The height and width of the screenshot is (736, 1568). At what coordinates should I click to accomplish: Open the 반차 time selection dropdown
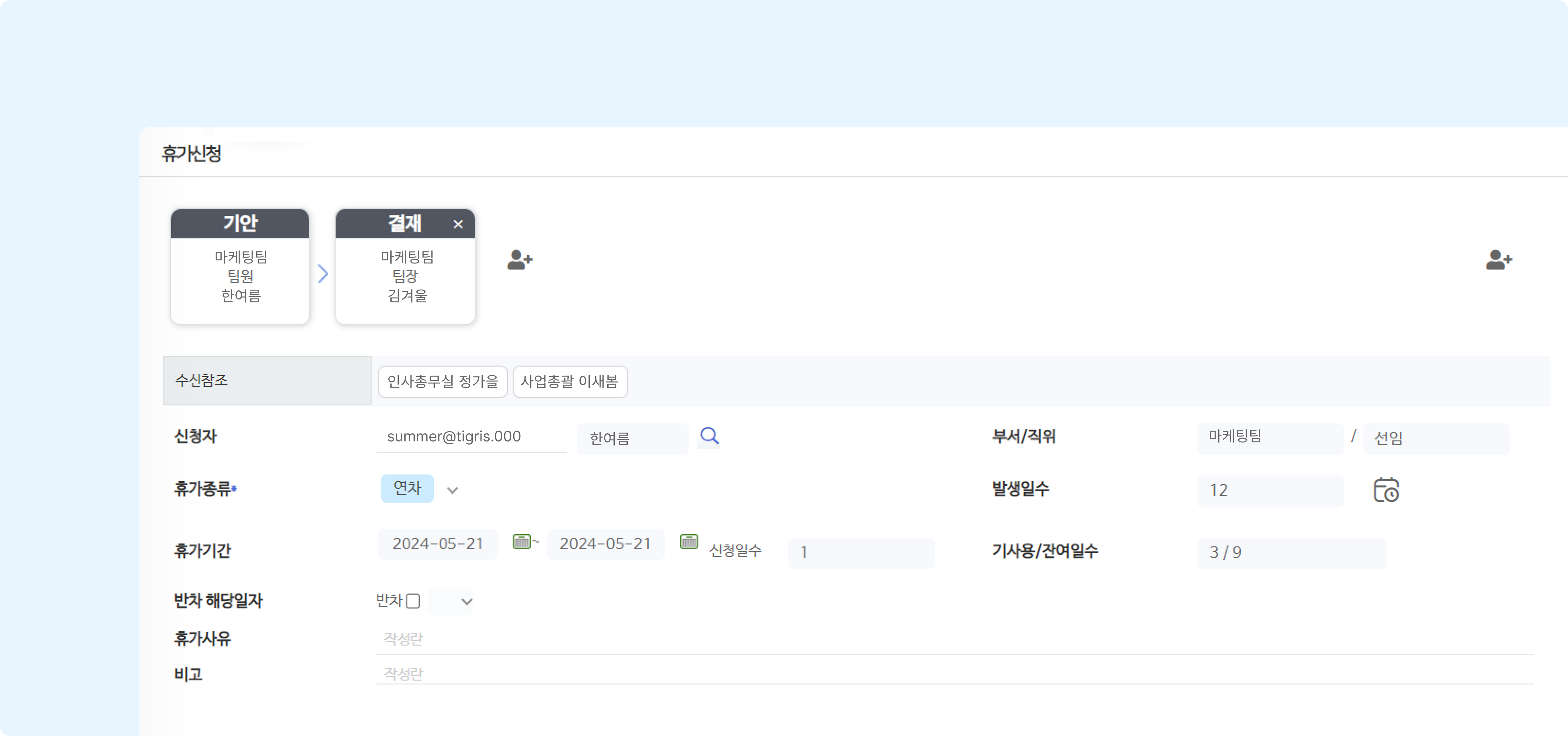click(451, 601)
